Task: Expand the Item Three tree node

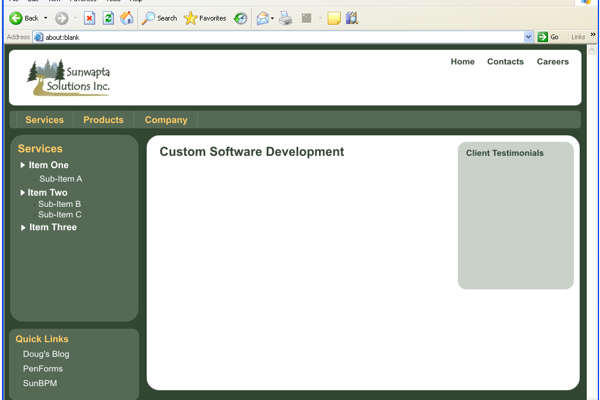Action: (x=24, y=228)
